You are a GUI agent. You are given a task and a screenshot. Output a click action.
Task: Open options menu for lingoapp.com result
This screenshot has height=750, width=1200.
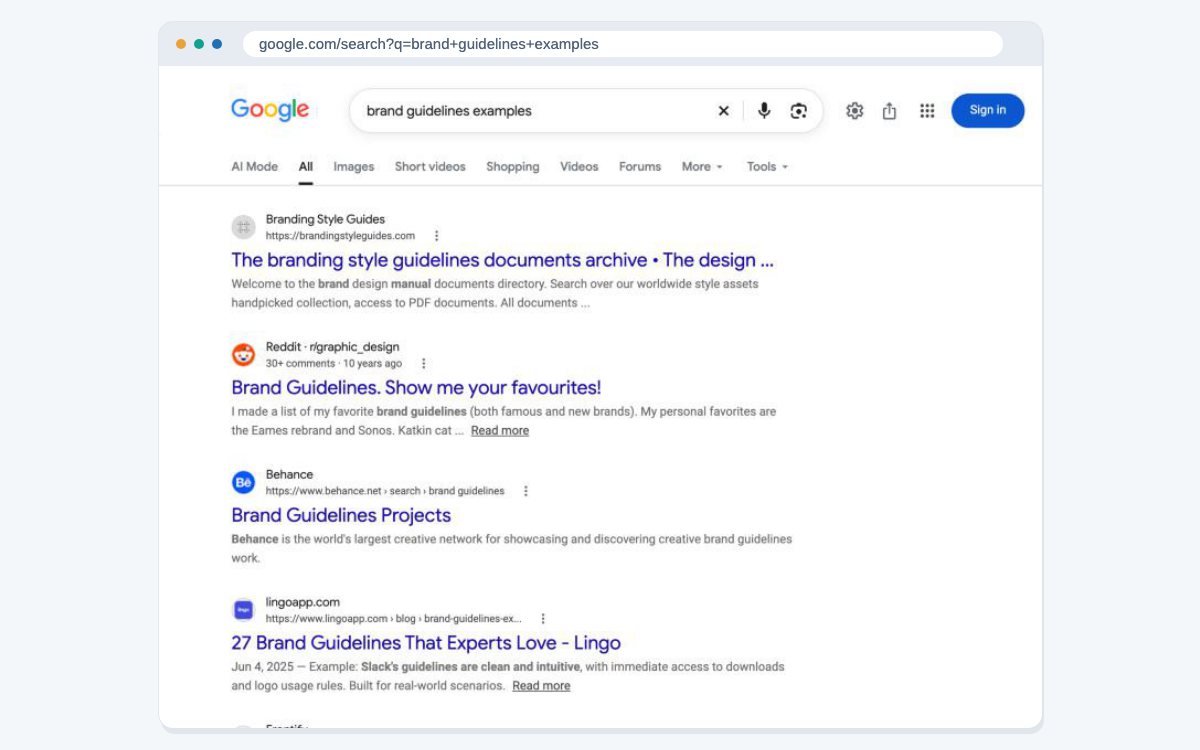pos(543,619)
